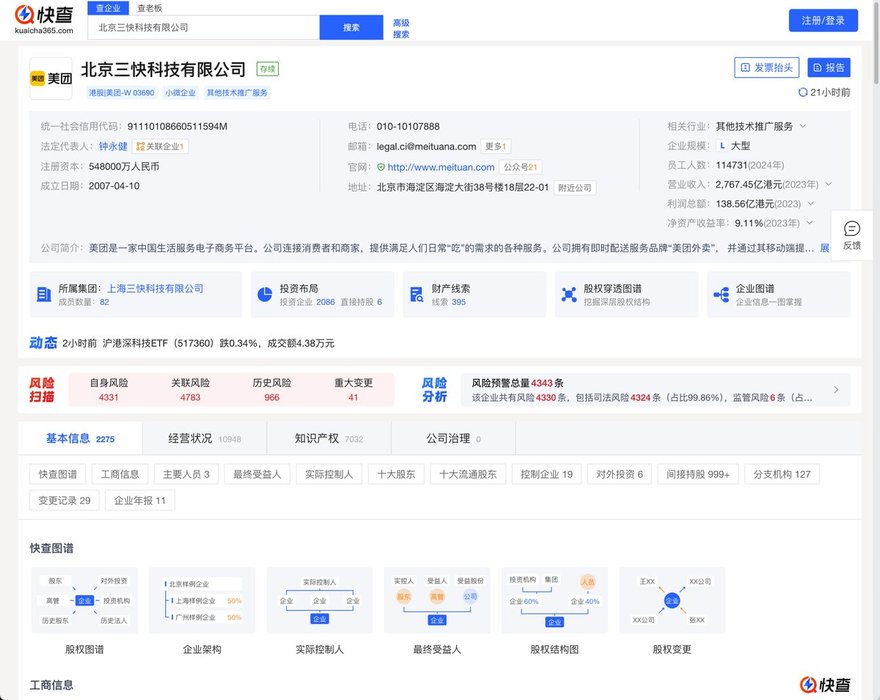The height and width of the screenshot is (700, 880).
Task: Click the 附近公司 button
Action: [x=575, y=187]
